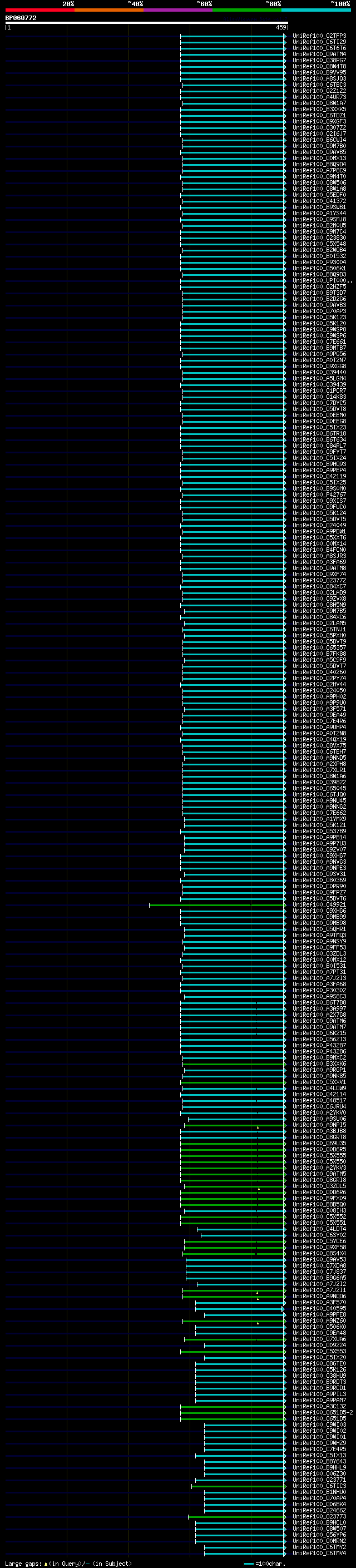Select hit UniRef100_C6TBC3
This screenshot has height=1568, width=356.
[x=319, y=85]
